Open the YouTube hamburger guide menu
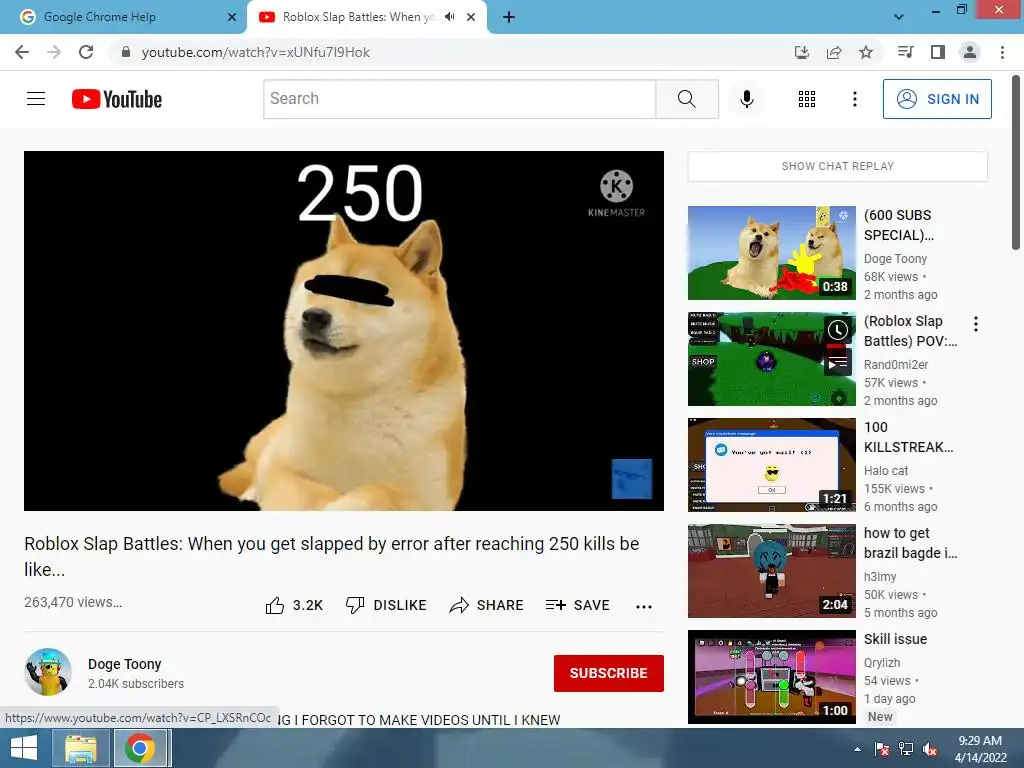 [x=36, y=99]
